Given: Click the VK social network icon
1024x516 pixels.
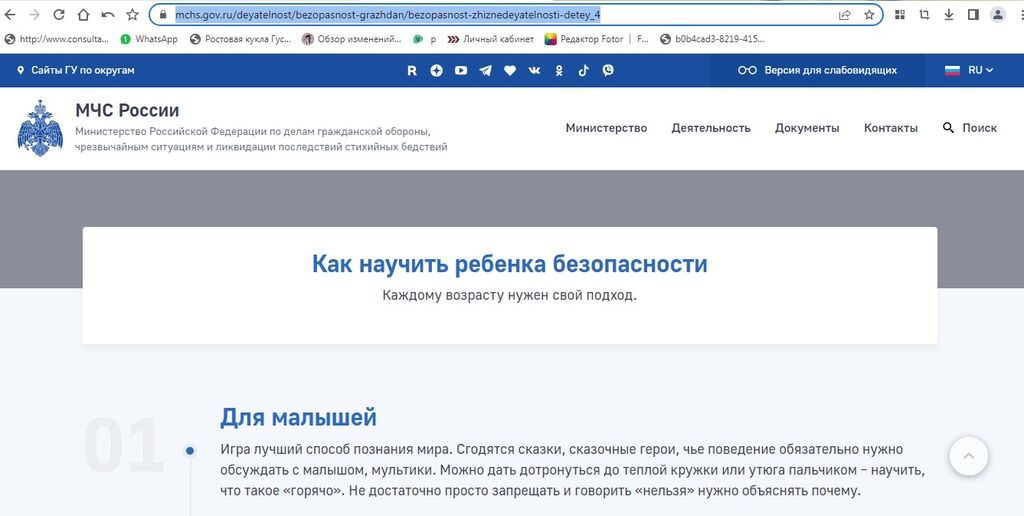Looking at the screenshot, I should (x=534, y=70).
